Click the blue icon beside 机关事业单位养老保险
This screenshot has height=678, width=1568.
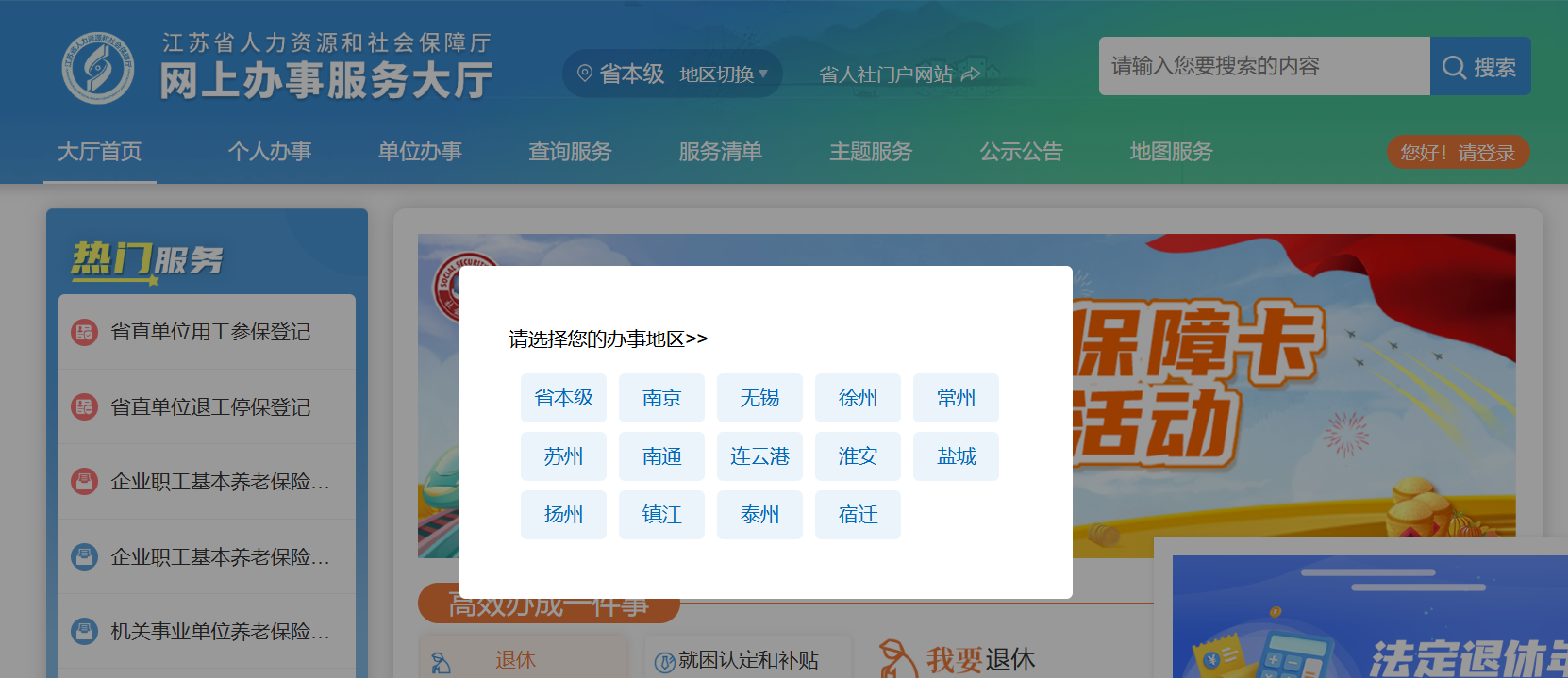(85, 631)
